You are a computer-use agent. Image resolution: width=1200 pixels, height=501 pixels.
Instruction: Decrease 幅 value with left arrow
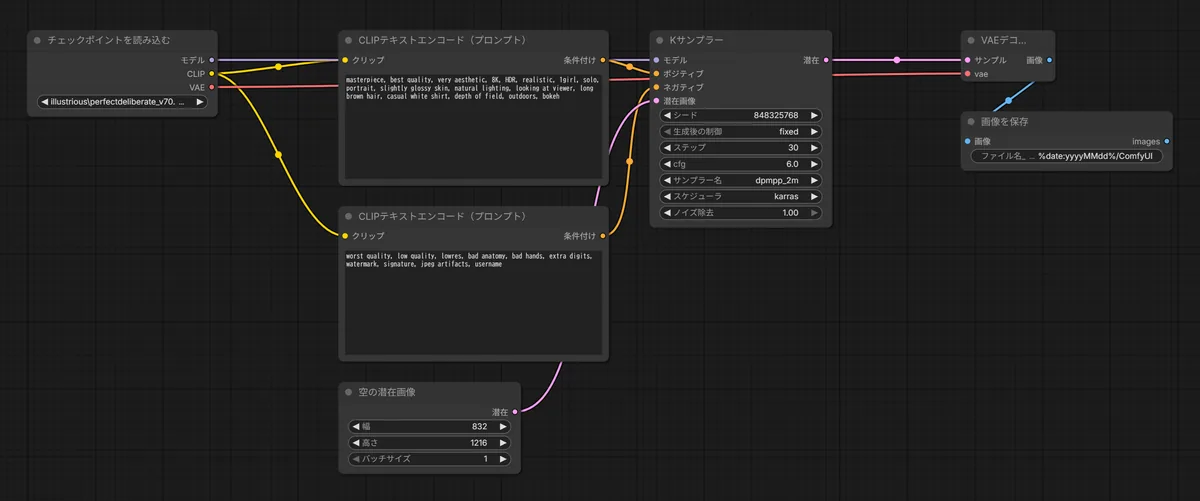point(356,426)
